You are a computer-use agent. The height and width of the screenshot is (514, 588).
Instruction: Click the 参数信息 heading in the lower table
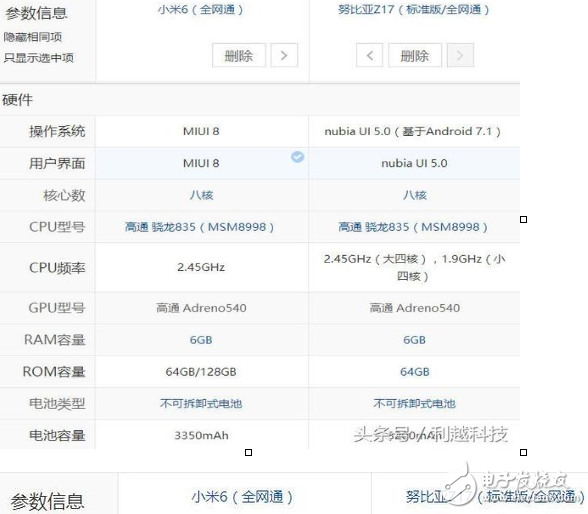tap(47, 502)
